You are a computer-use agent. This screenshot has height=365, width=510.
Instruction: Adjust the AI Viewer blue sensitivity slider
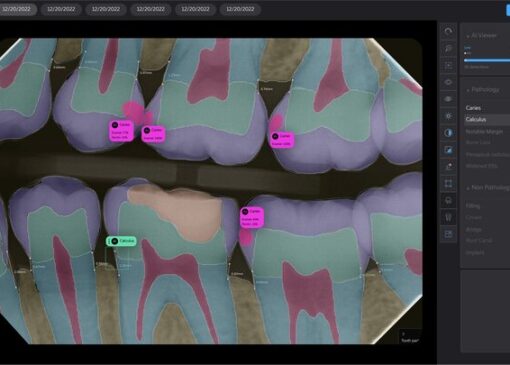[487, 60]
